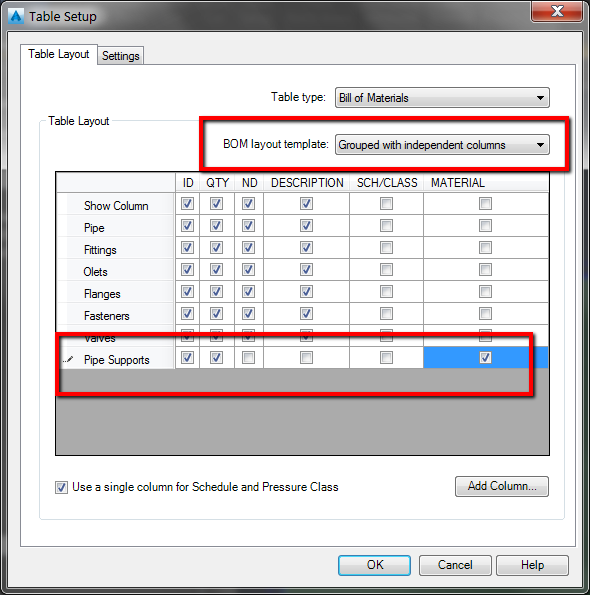The width and height of the screenshot is (590, 595).
Task: Enable Show Column for SCH/CLASS
Action: 386,203
